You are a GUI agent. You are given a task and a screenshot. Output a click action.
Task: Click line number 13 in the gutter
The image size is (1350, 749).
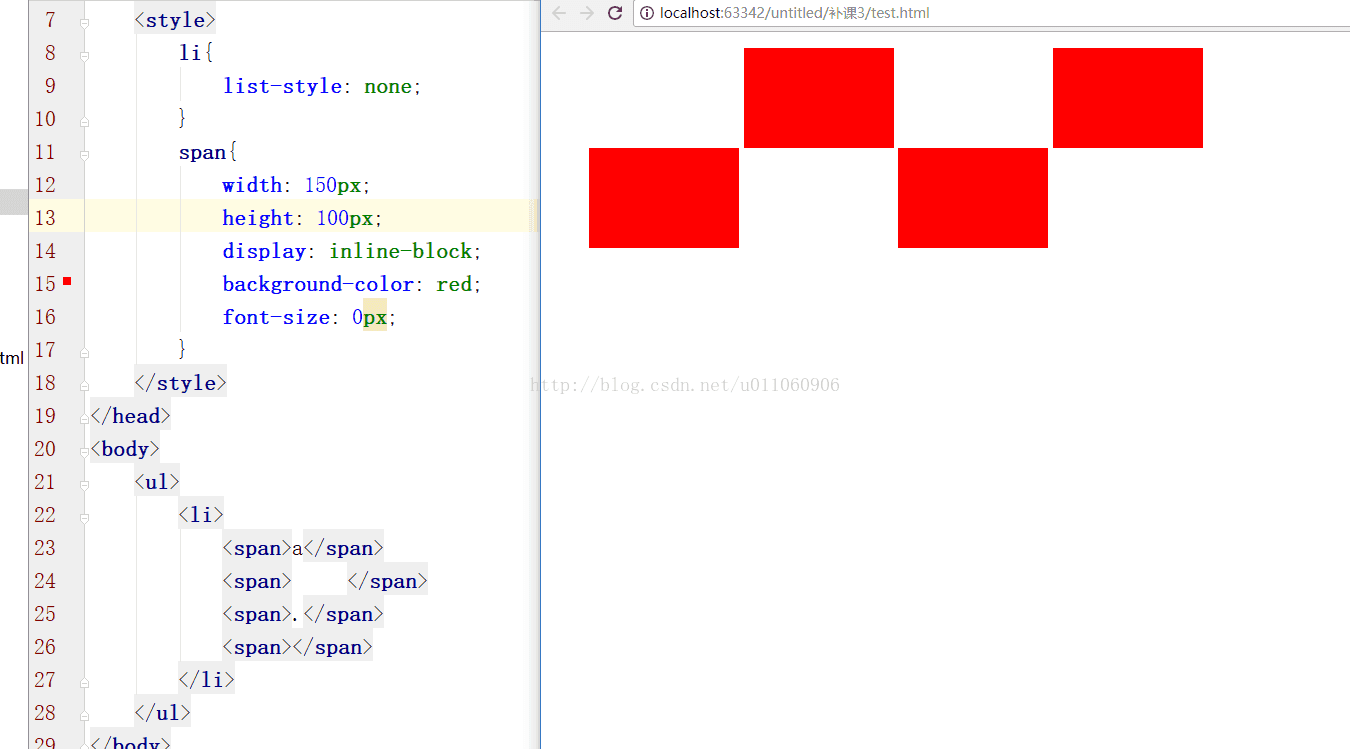pyautogui.click(x=45, y=218)
